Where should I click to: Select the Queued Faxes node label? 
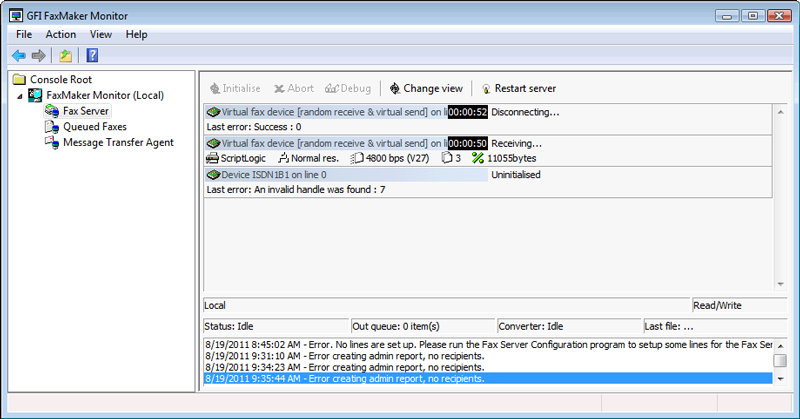tap(95, 127)
